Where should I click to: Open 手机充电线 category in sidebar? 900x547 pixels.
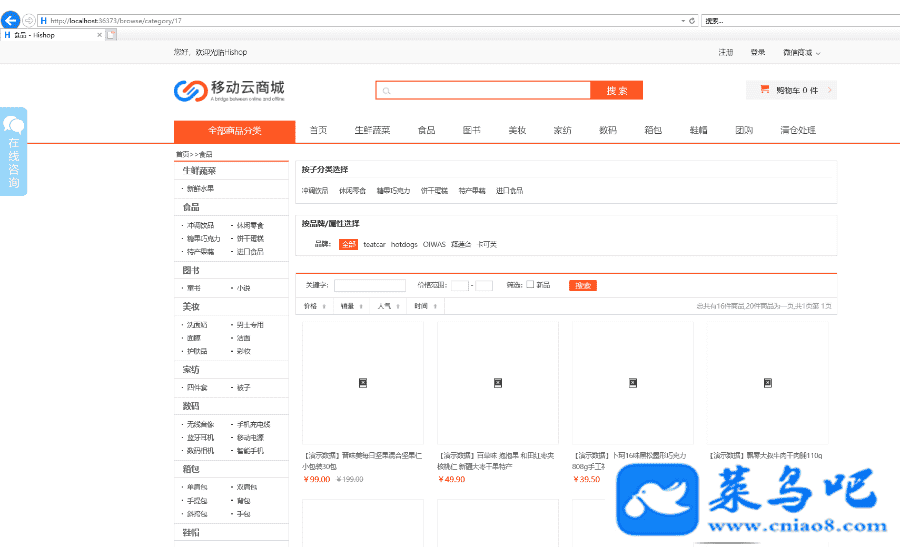point(252,424)
